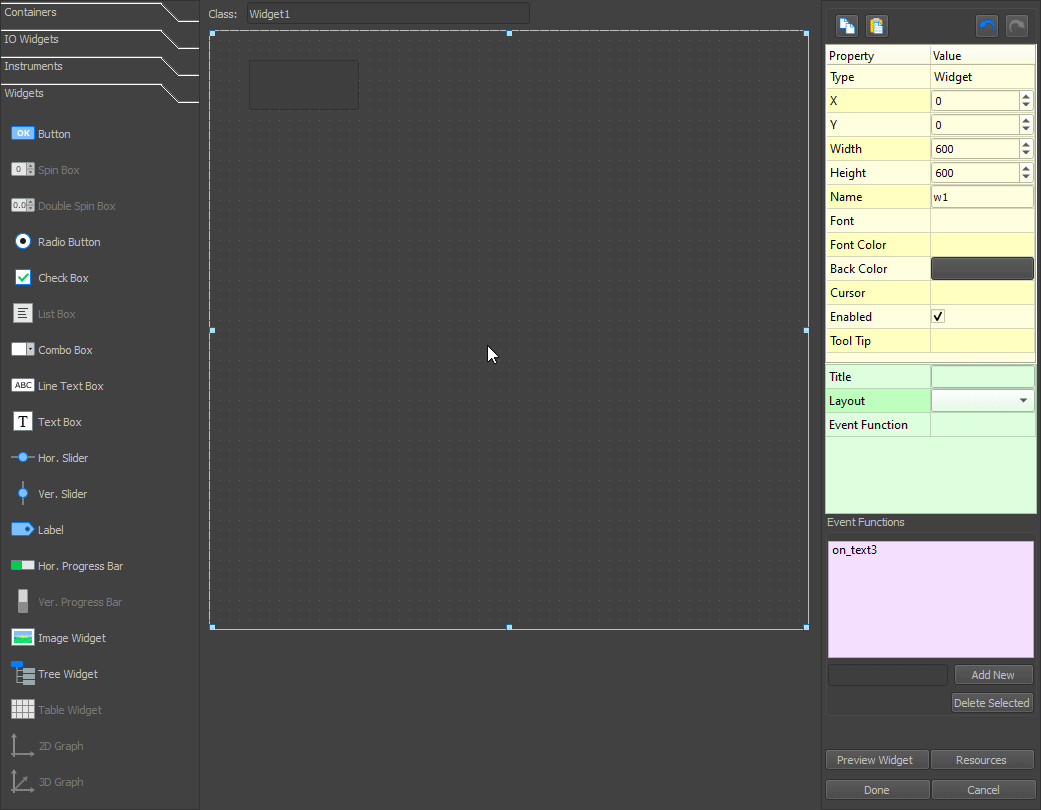Add an Image Widget
The height and width of the screenshot is (810, 1041).
(60, 637)
